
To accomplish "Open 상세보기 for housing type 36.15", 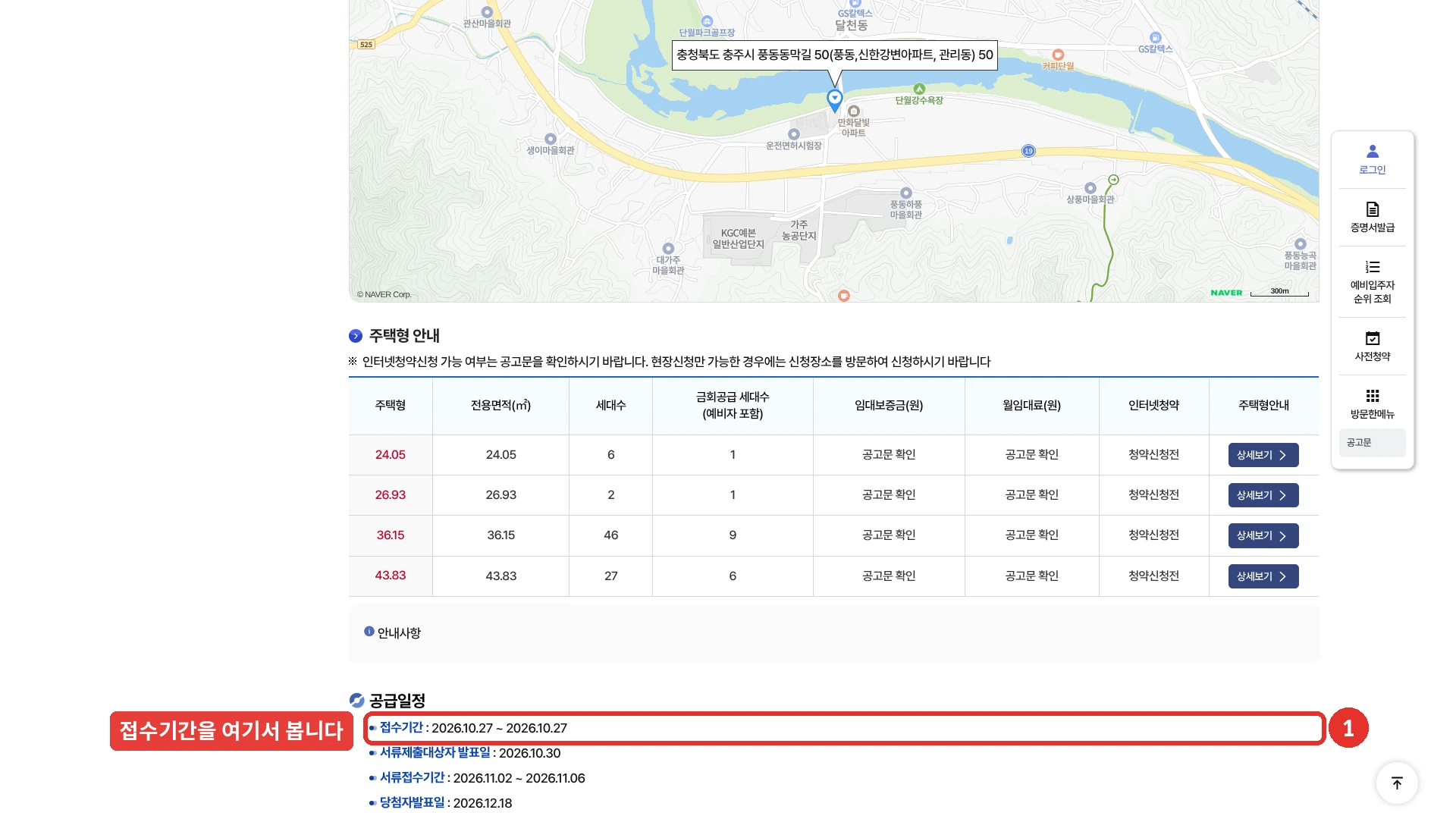I will (x=1263, y=535).
